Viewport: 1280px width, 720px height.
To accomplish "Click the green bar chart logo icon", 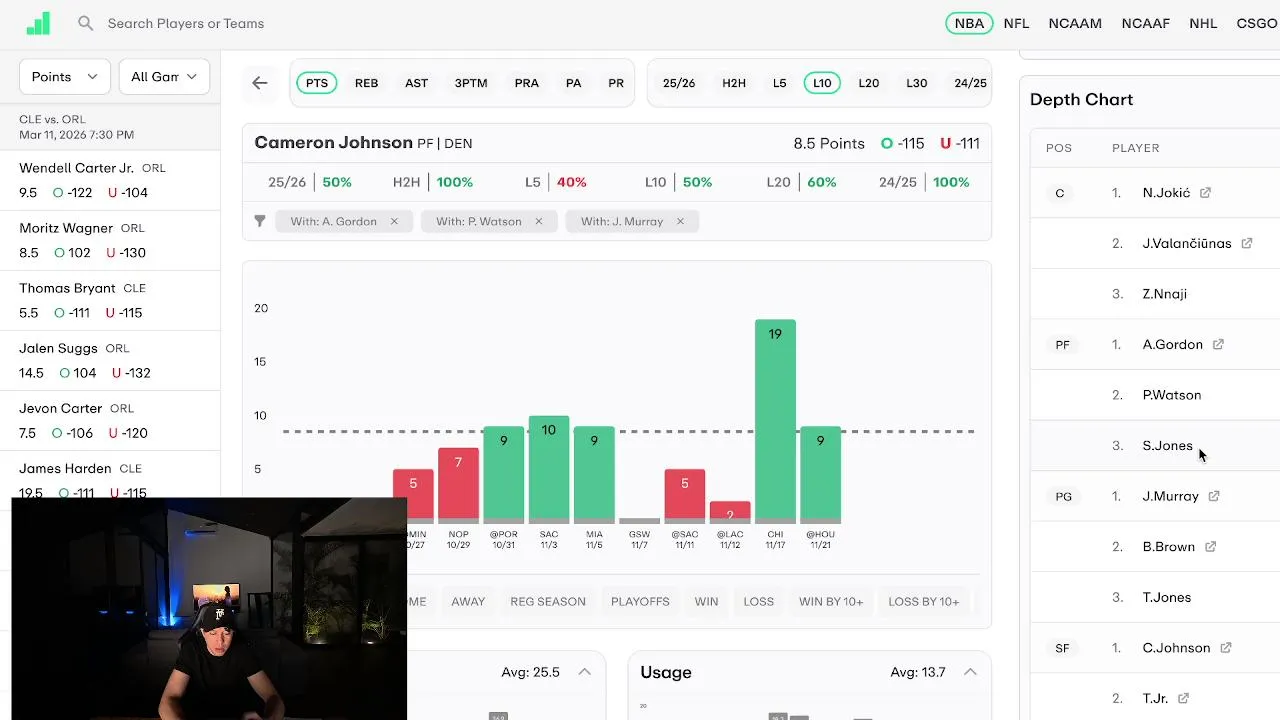I will coord(38,24).
